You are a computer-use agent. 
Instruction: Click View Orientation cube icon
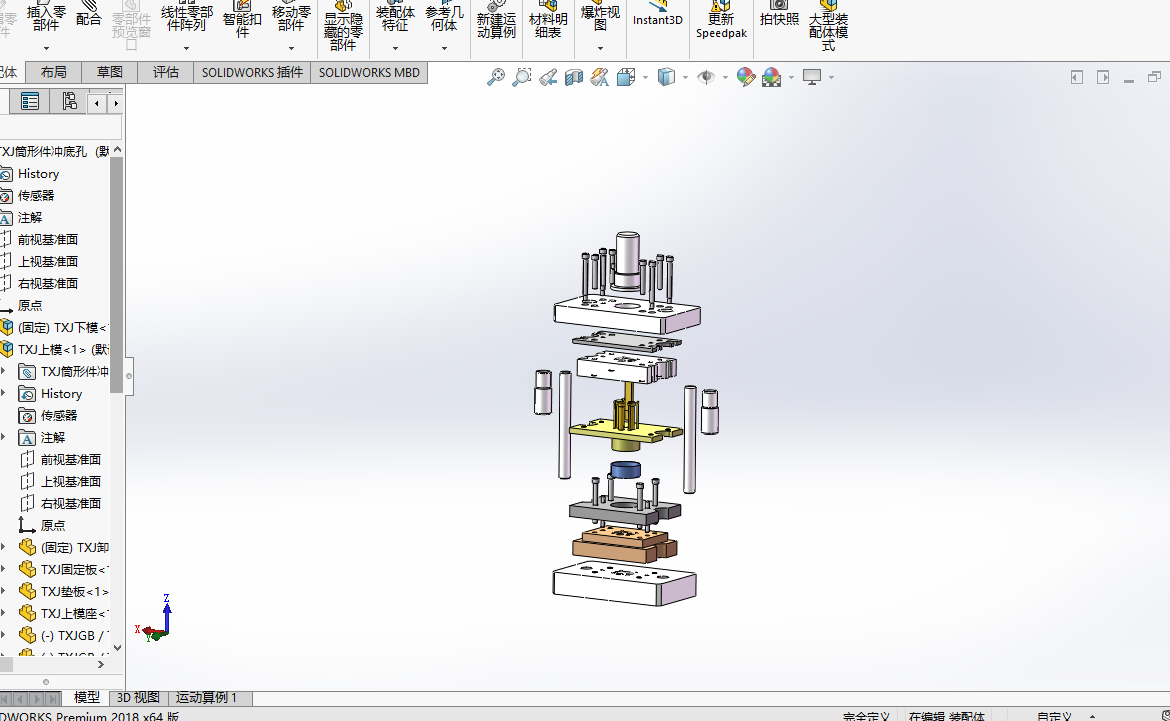click(626, 77)
